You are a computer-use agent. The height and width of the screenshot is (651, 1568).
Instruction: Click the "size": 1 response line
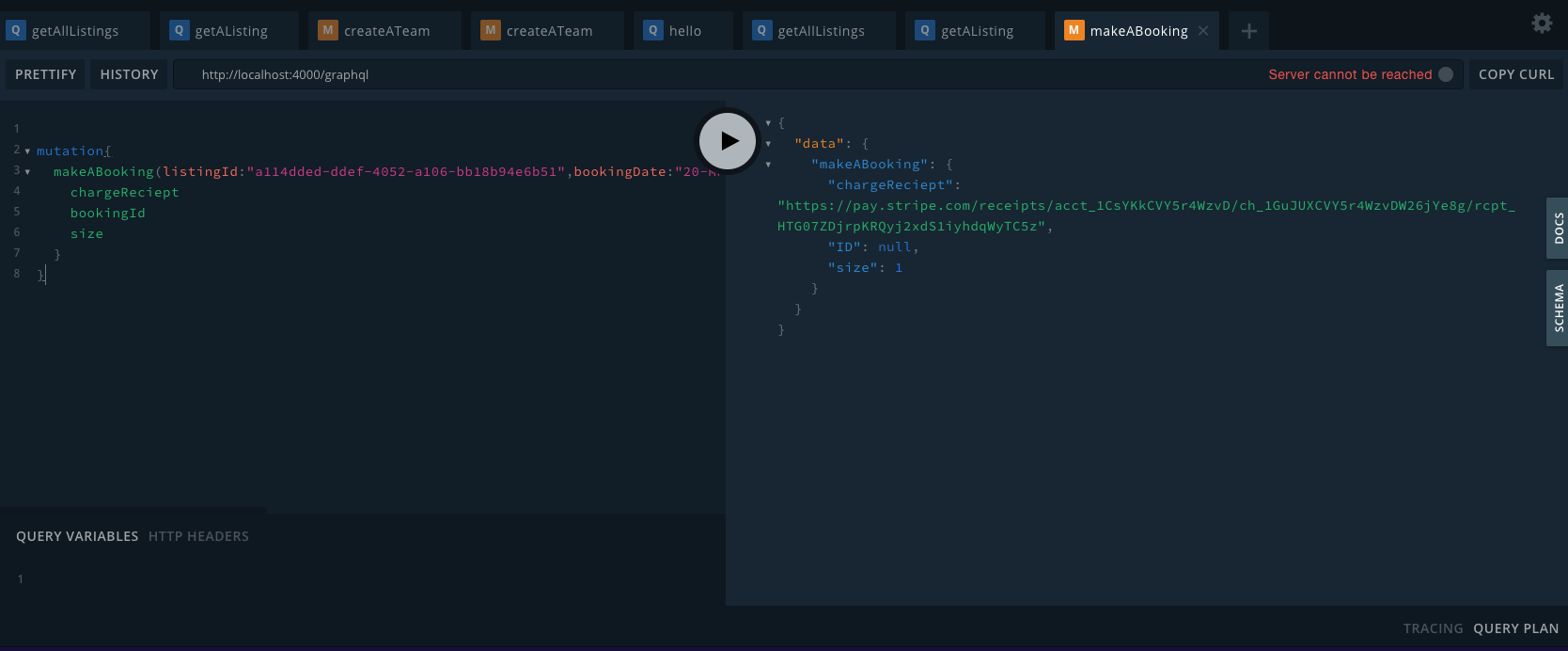click(865, 267)
